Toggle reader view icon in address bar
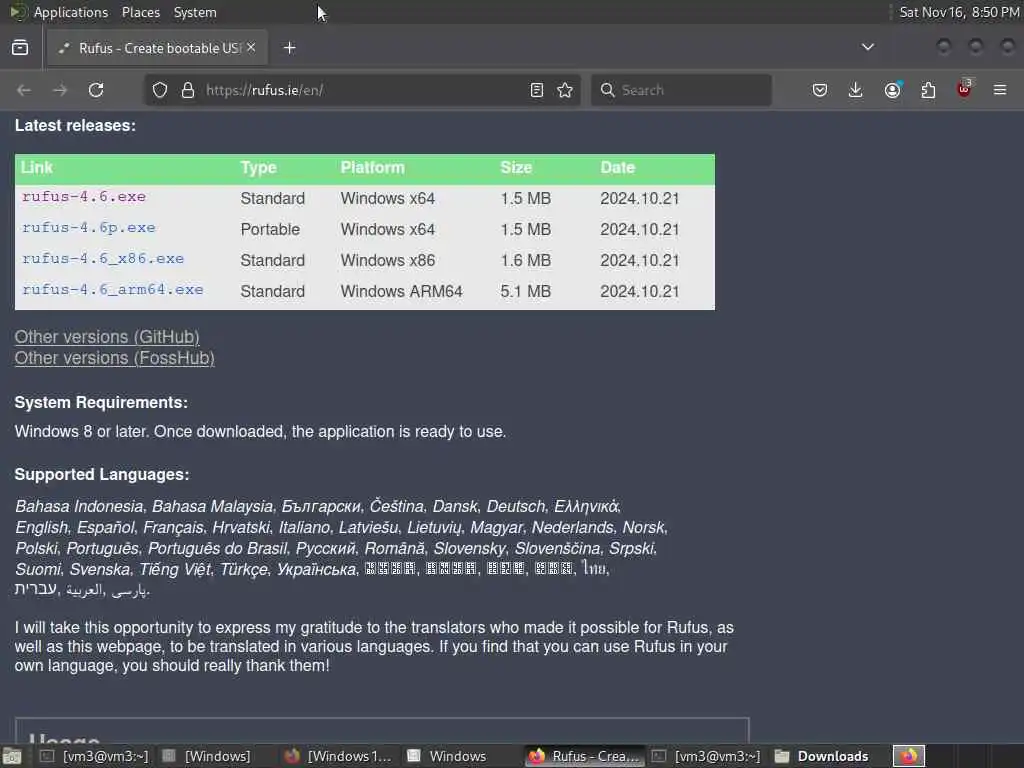 pyautogui.click(x=537, y=90)
